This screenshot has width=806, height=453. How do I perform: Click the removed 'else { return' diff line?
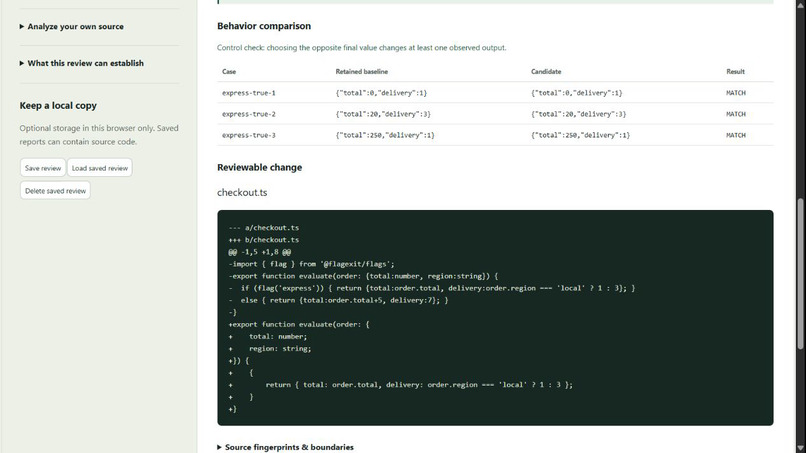coord(338,300)
